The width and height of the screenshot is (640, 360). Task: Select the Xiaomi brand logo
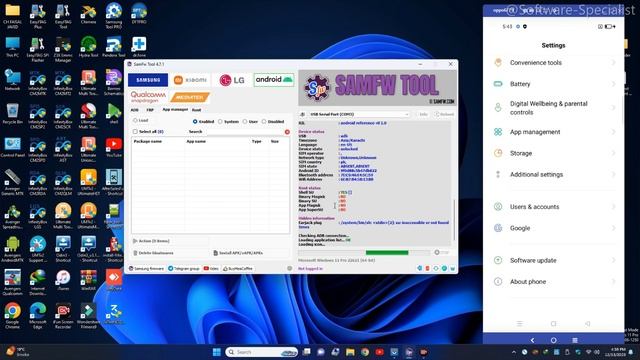[190, 80]
